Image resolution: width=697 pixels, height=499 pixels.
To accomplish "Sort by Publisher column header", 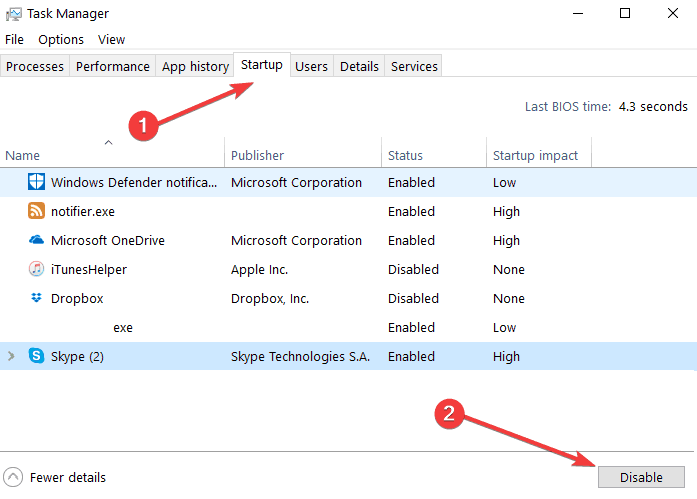I will tap(257, 155).
